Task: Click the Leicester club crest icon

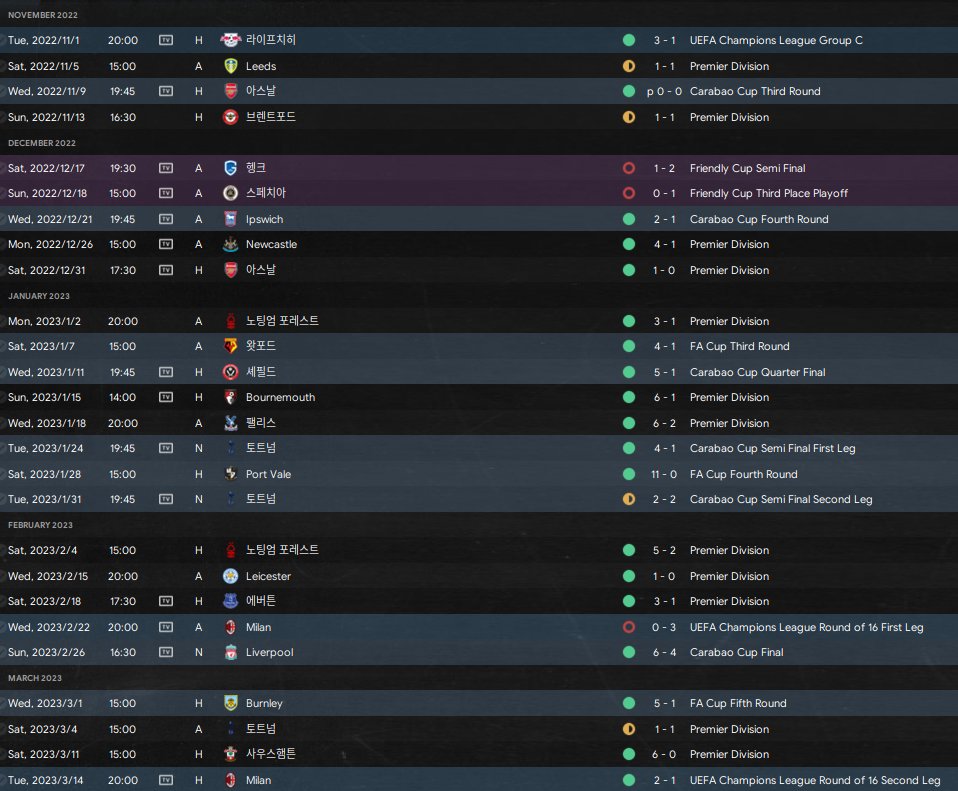Action: click(230, 576)
